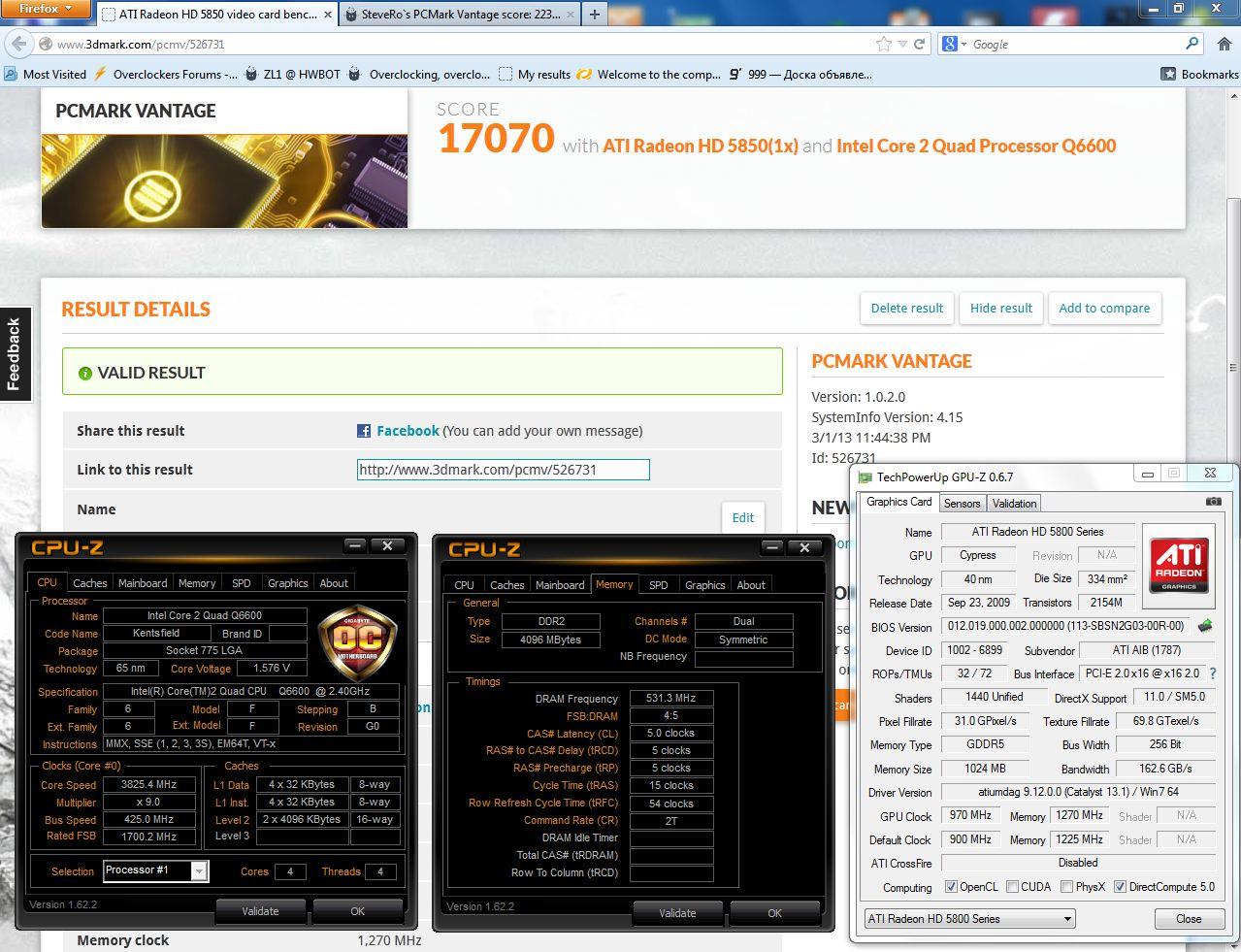Click the Link to this result URL field

tap(503, 470)
